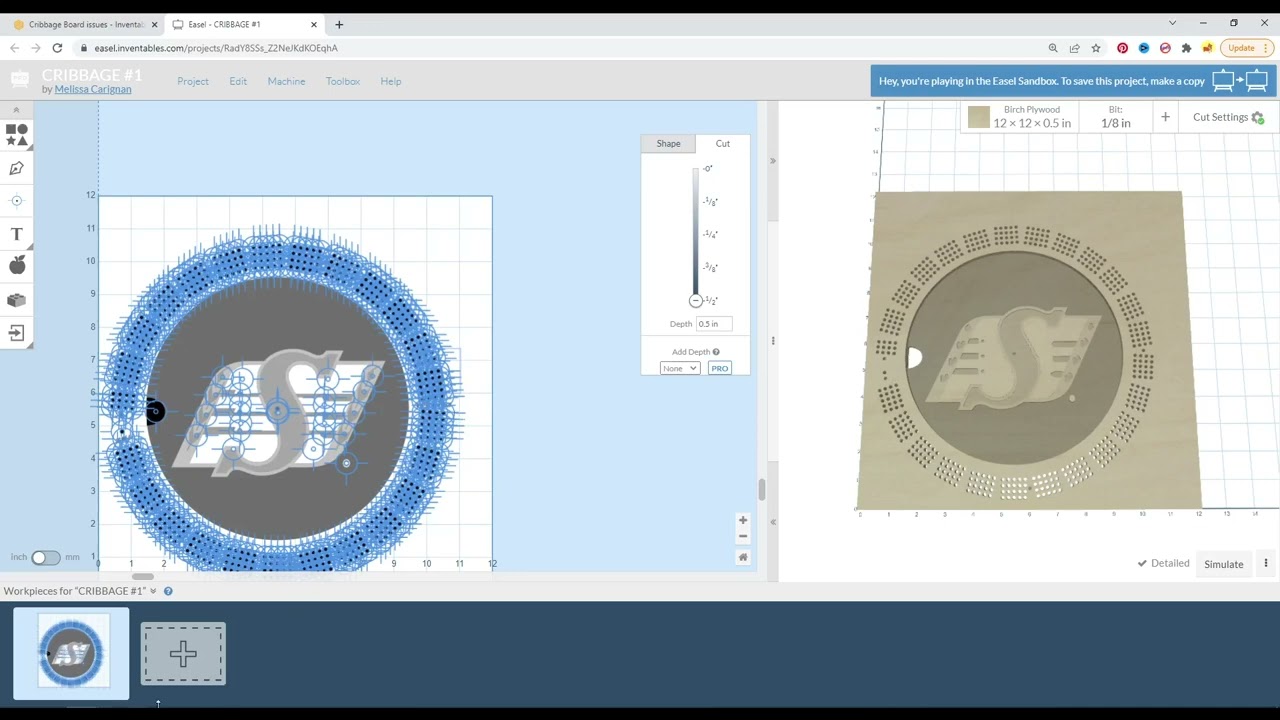The image size is (1280, 720).
Task: Close the Easel CRIBBAGE #1 tab
Action: coord(314,24)
